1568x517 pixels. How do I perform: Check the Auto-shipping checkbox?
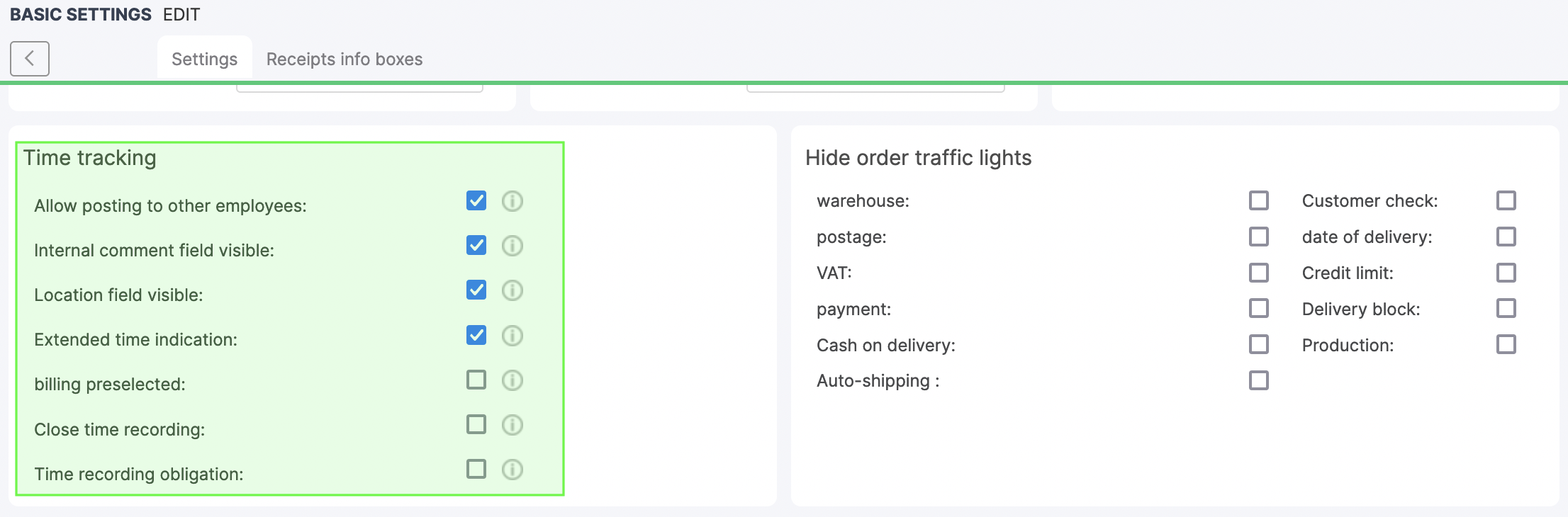(x=1258, y=380)
